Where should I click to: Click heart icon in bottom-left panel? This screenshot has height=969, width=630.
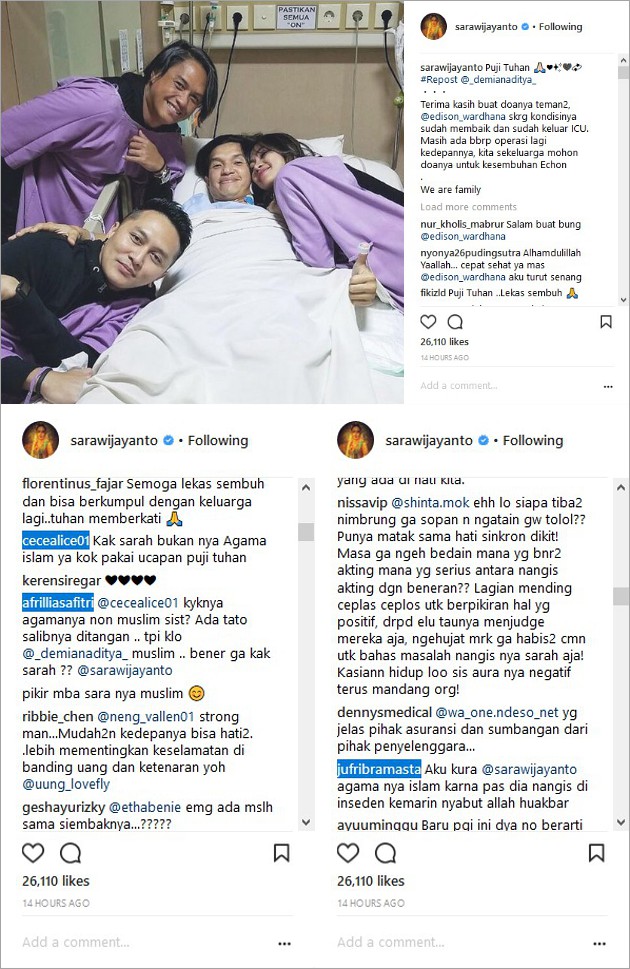[x=33, y=853]
